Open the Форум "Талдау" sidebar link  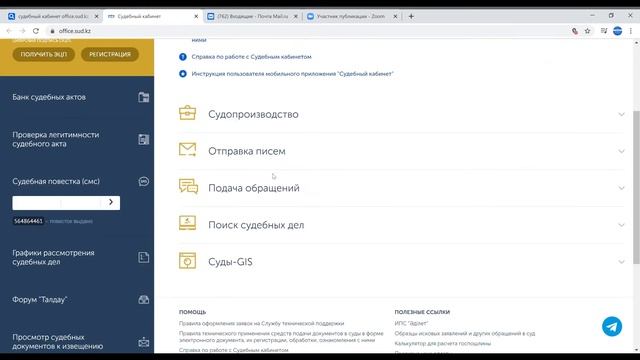click(x=40, y=300)
